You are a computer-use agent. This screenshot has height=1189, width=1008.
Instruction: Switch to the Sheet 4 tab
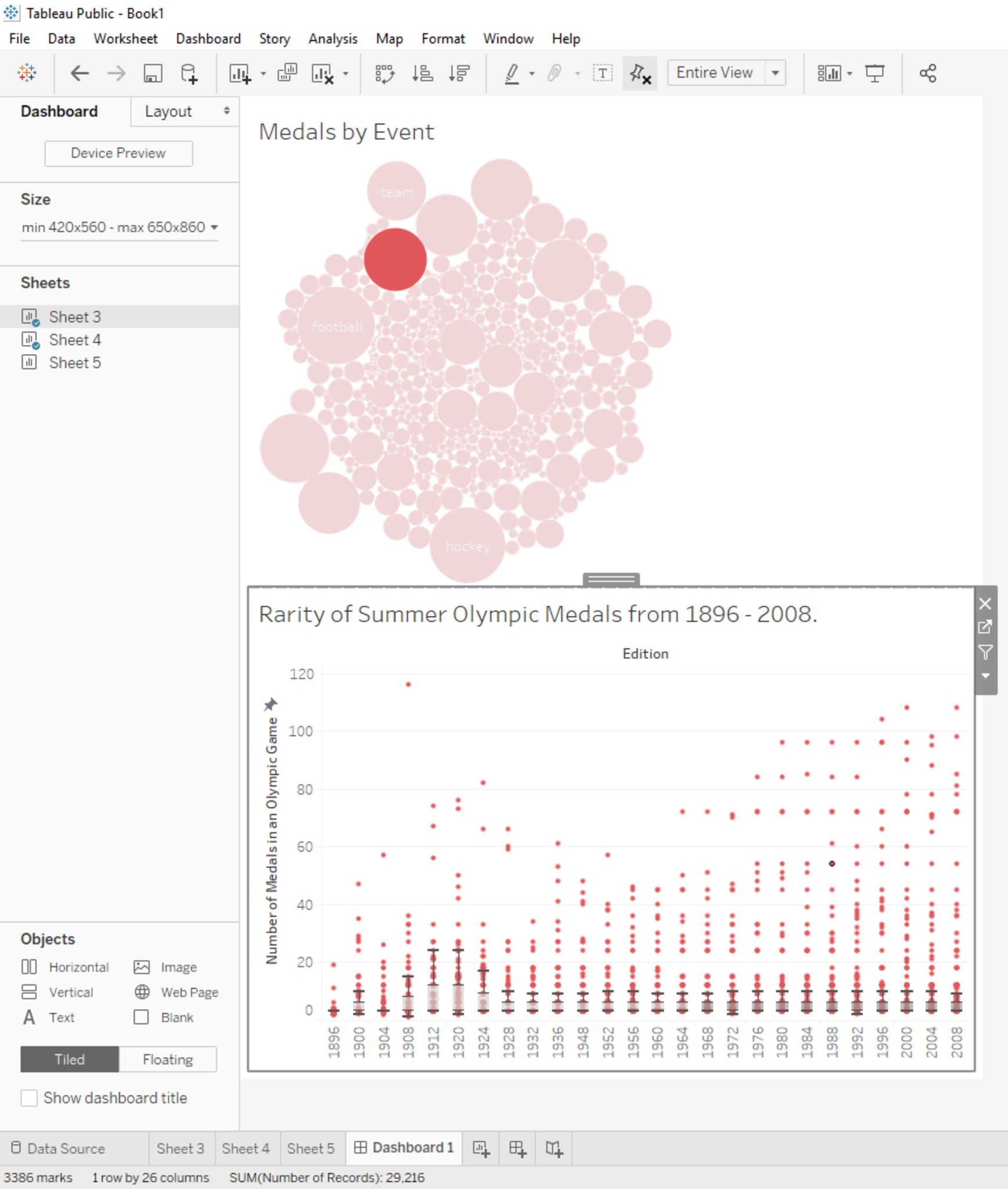tap(245, 1148)
